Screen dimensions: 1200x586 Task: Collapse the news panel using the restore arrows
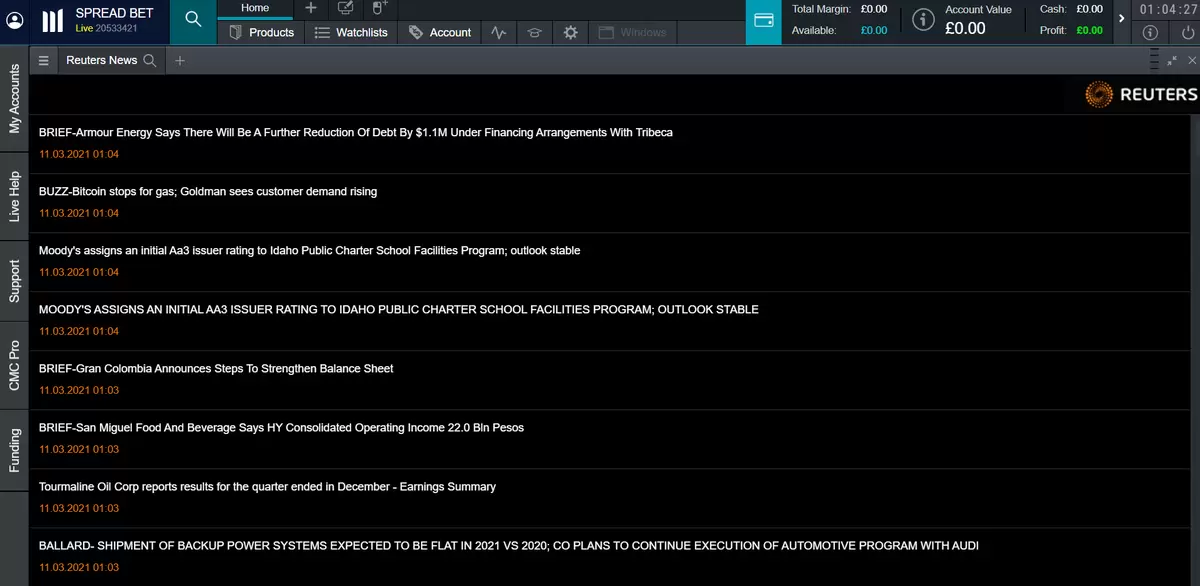(1172, 60)
